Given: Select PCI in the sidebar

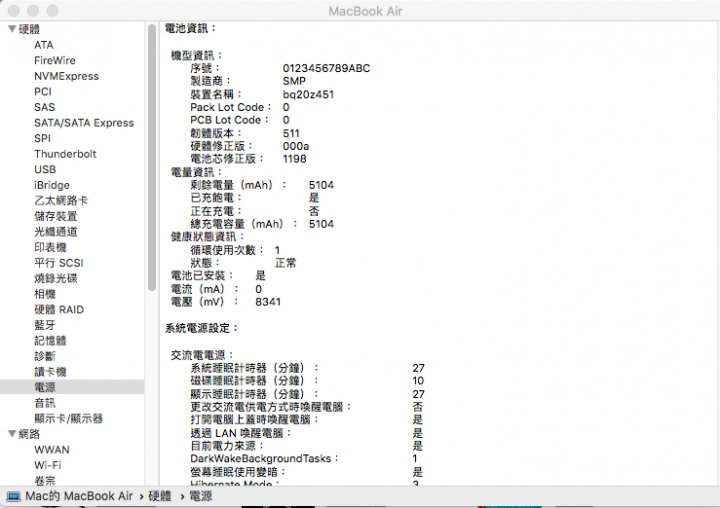Looking at the screenshot, I should 43,92.
